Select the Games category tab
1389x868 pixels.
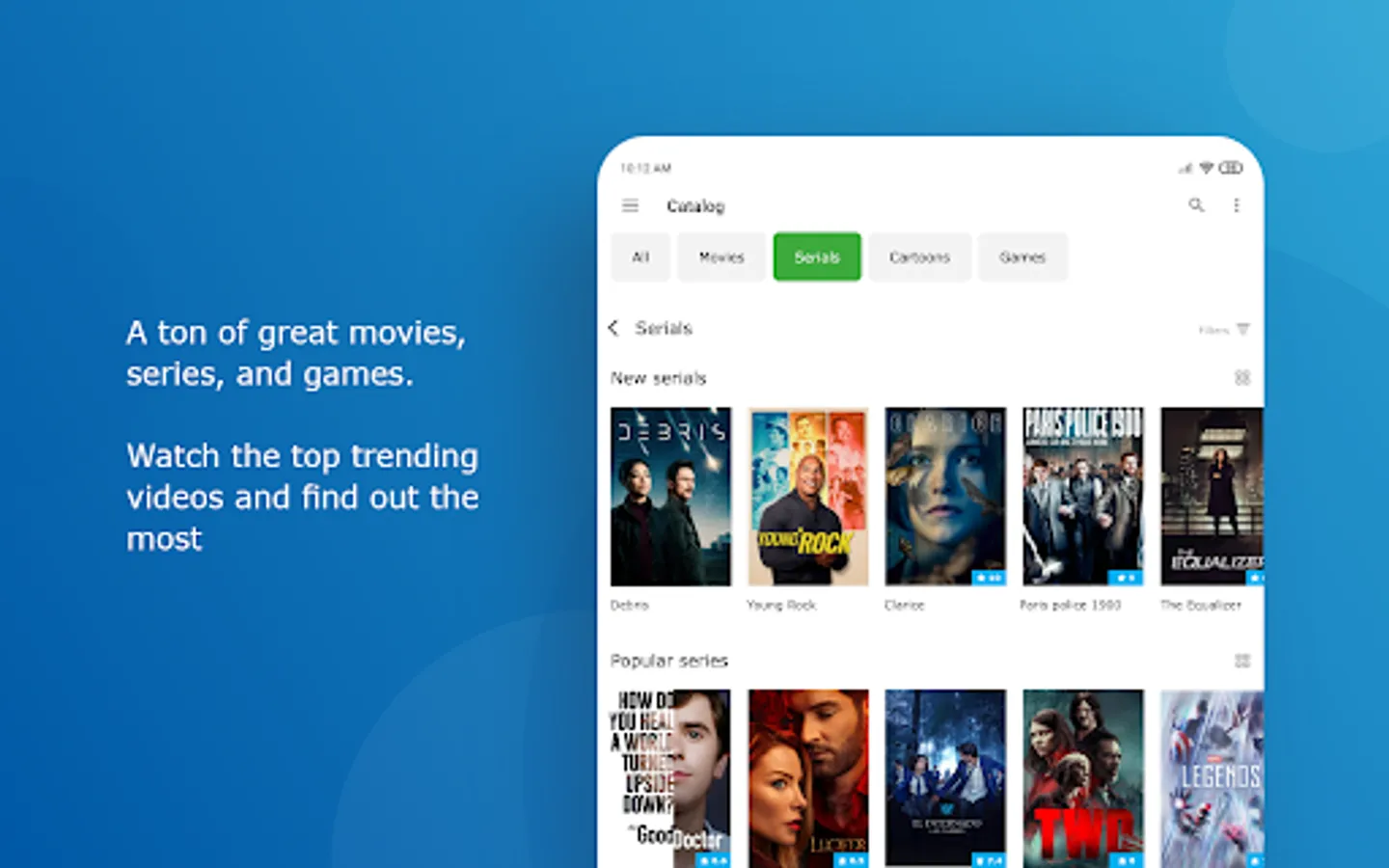coord(1022,257)
